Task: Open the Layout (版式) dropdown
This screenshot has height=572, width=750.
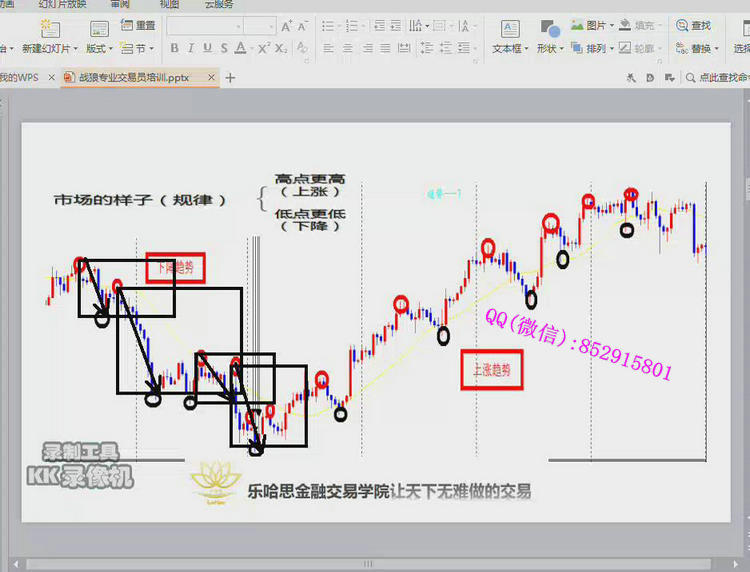Action: coord(99,48)
